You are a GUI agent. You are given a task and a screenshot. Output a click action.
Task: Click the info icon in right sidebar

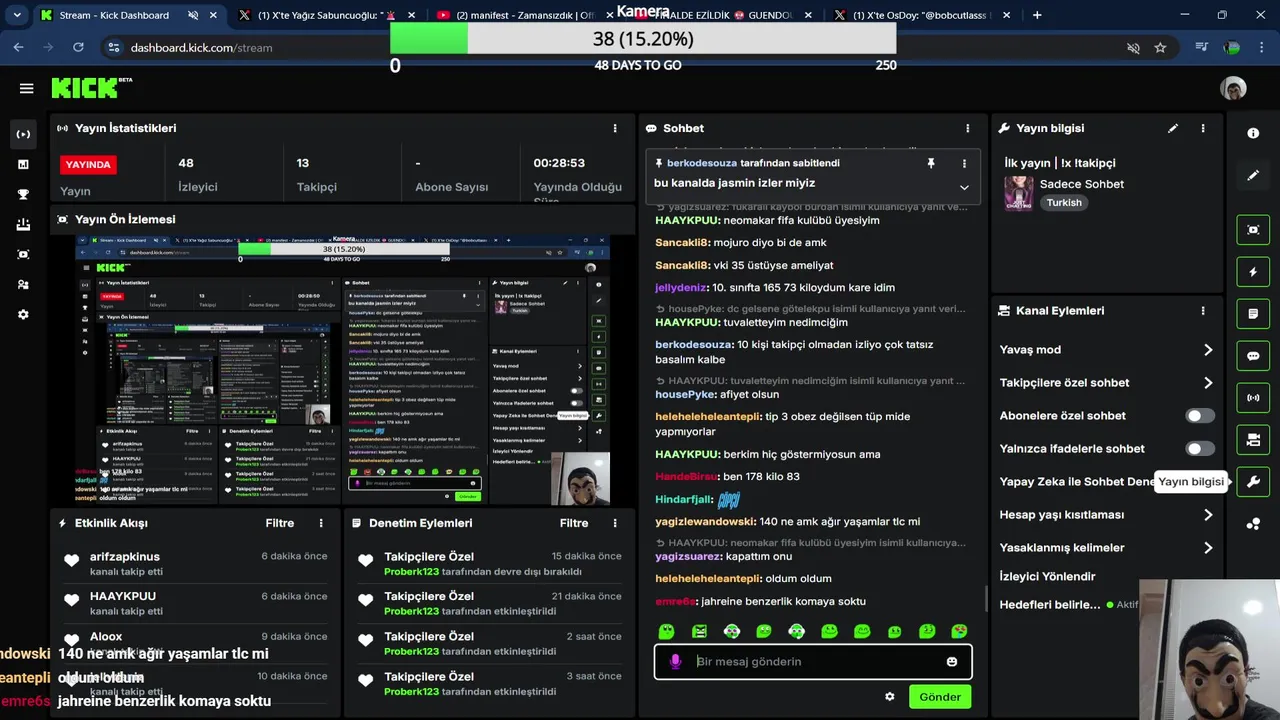1253,133
